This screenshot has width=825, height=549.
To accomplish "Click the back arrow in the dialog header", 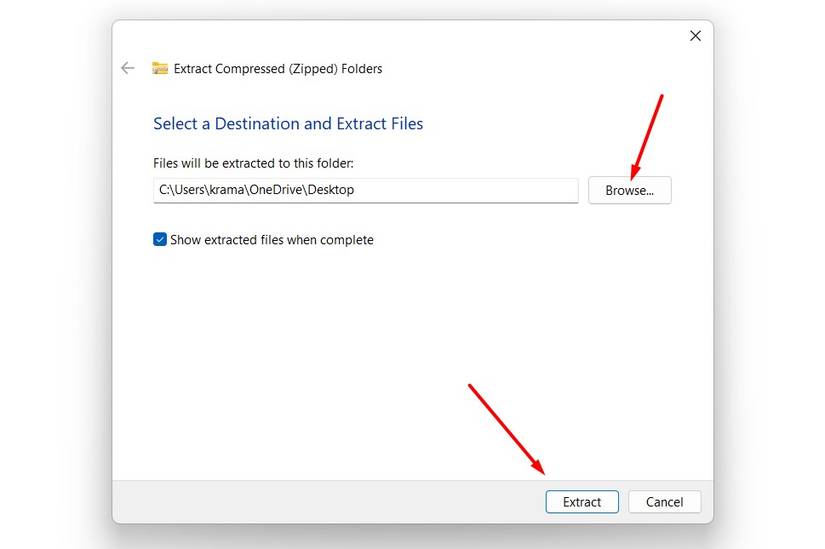I will pyautogui.click(x=127, y=68).
